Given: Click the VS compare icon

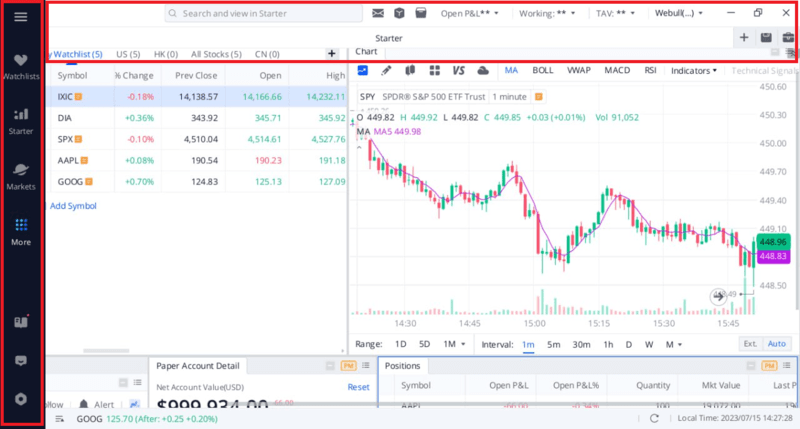Looking at the screenshot, I should point(458,70).
